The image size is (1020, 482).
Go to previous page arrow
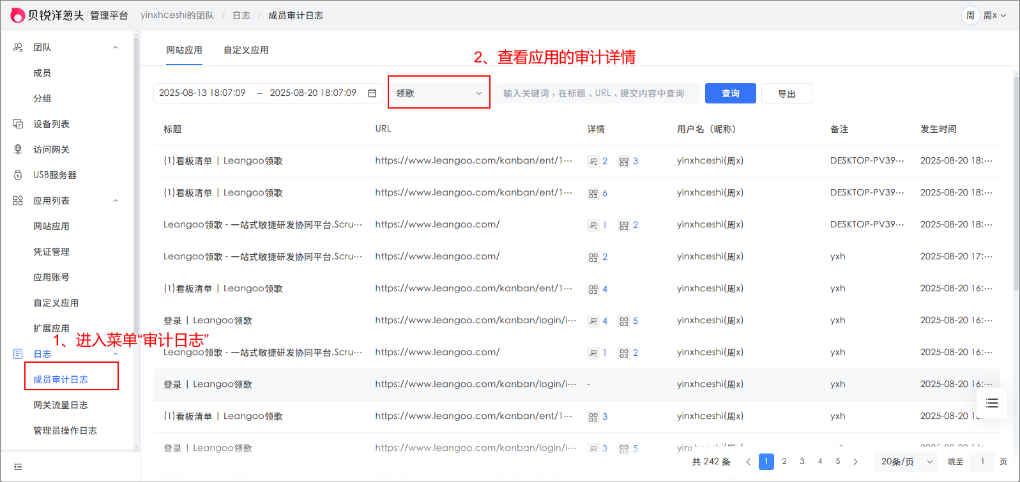click(x=749, y=461)
